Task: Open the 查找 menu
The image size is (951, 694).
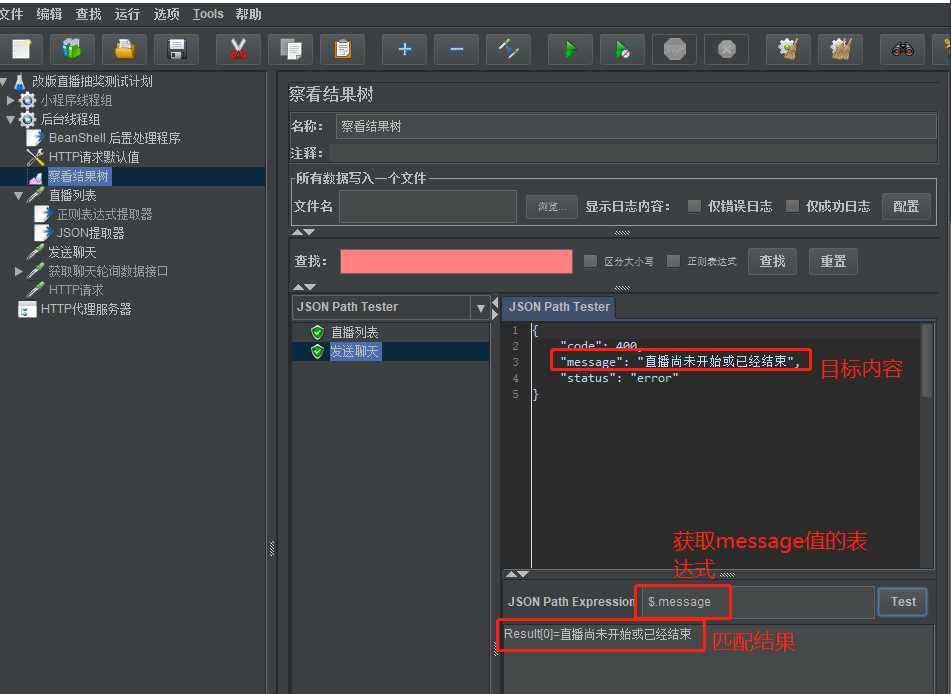Action: tap(89, 14)
